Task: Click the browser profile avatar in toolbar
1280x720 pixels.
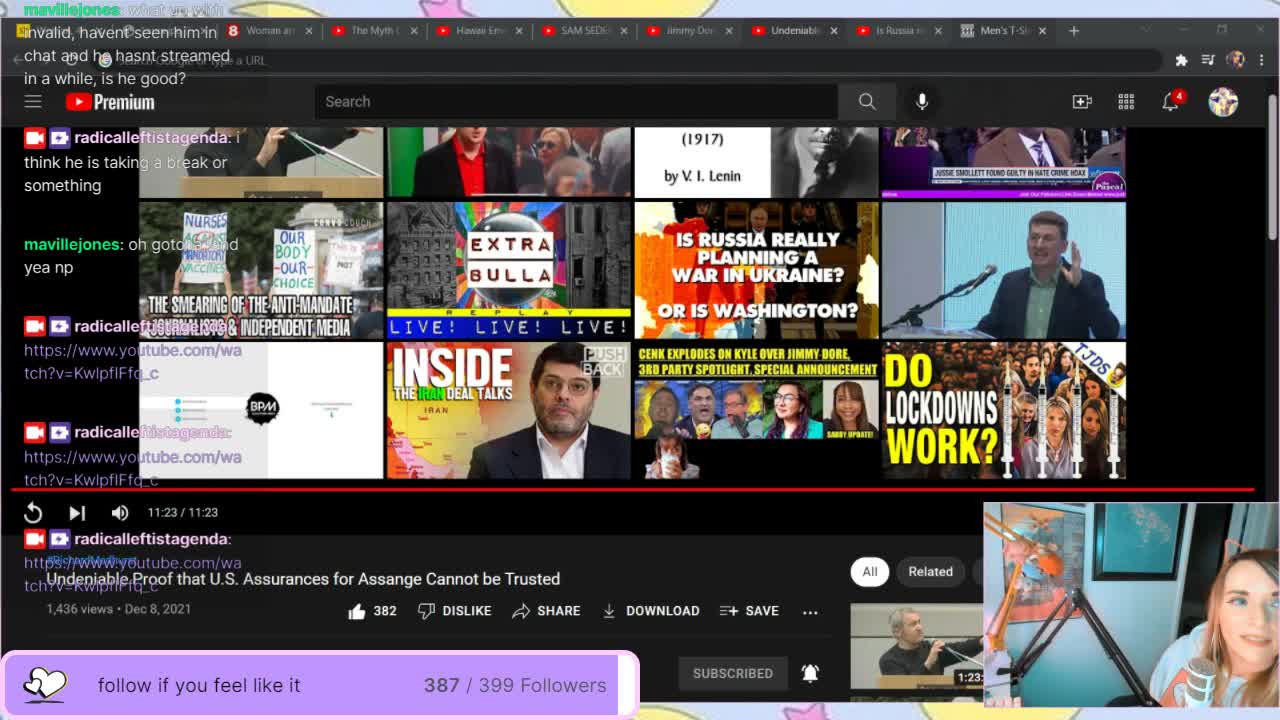Action: pyautogui.click(x=1236, y=60)
